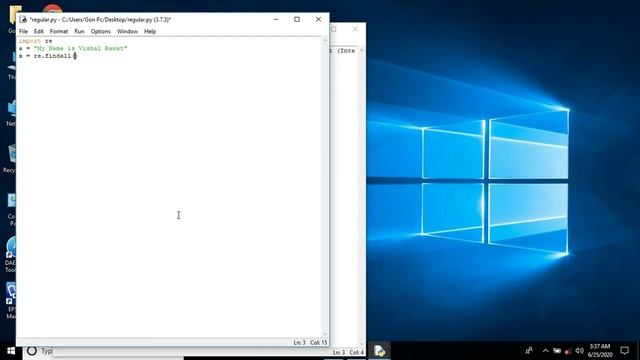Minimize the regular.py editor window
This screenshot has width=640, height=360.
pos(276,19)
